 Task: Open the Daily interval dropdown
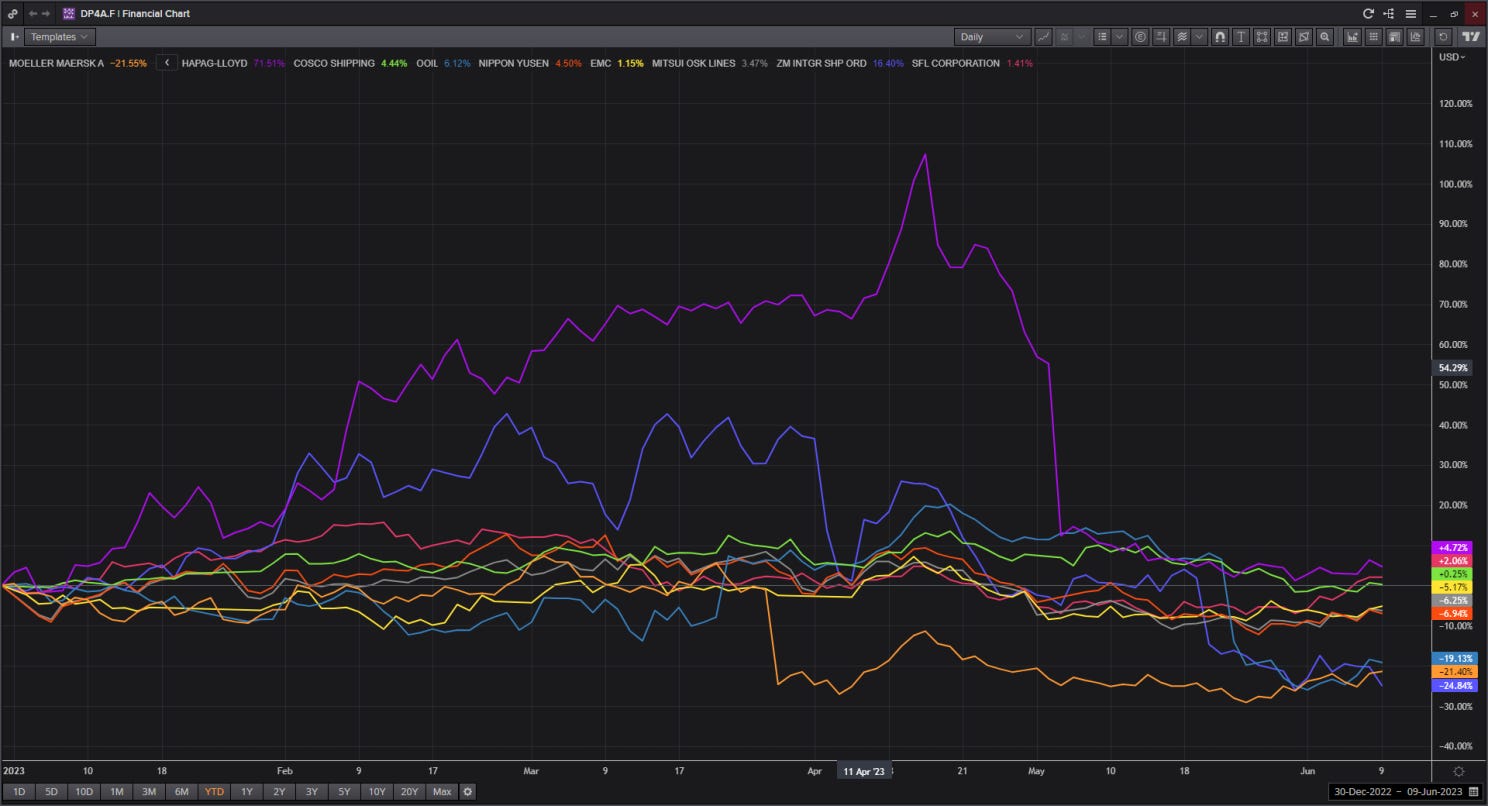point(992,37)
